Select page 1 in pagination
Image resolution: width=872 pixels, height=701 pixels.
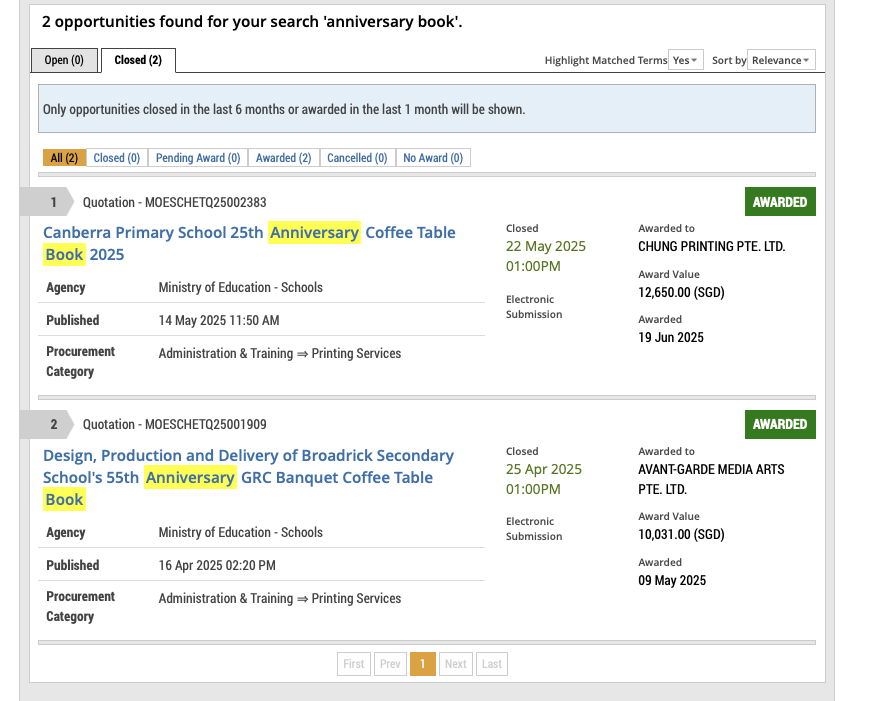(422, 664)
